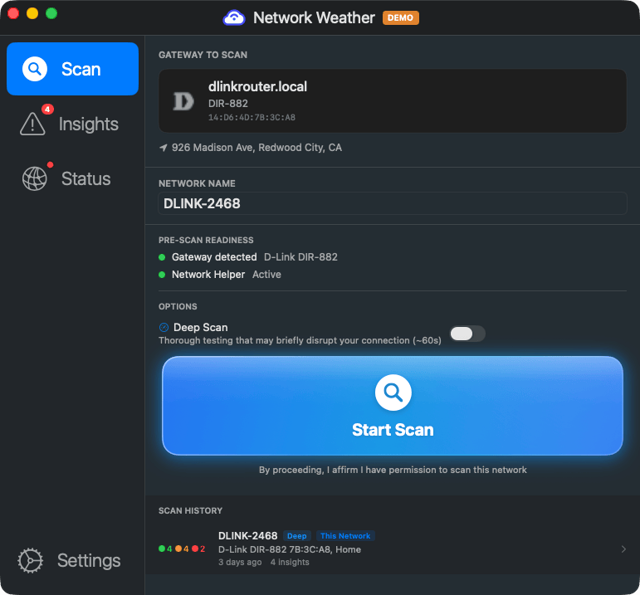Click the red 4 badge on Insights
640x595 pixels.
click(x=47, y=109)
